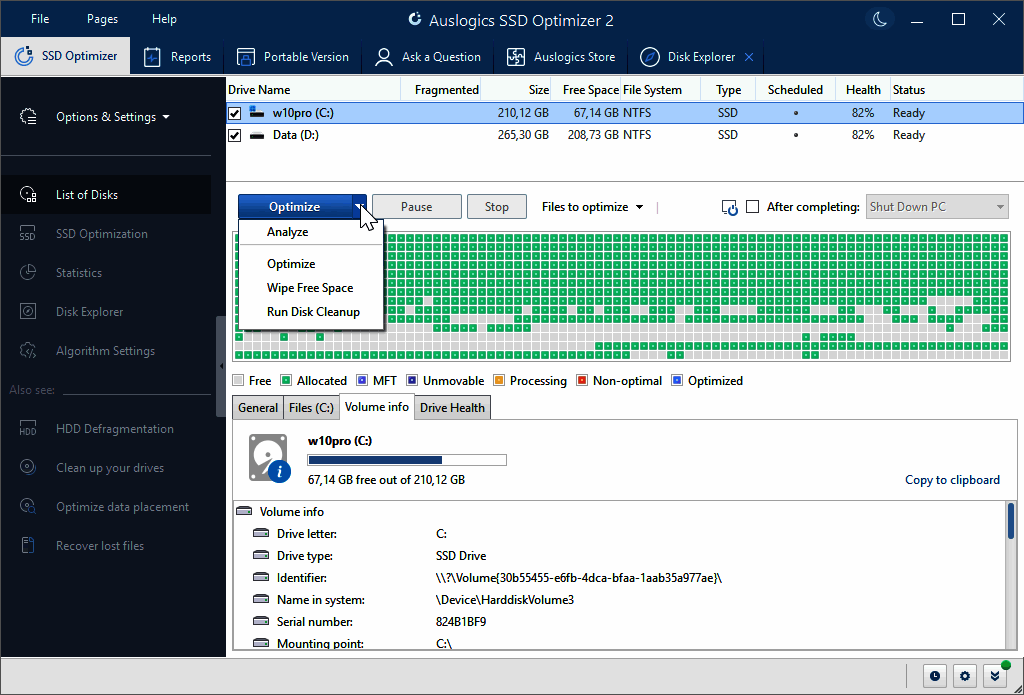Screen dimensions: 1024x695
Task: Click the HDD Defragmentation sidebar icon
Action: click(x=28, y=429)
